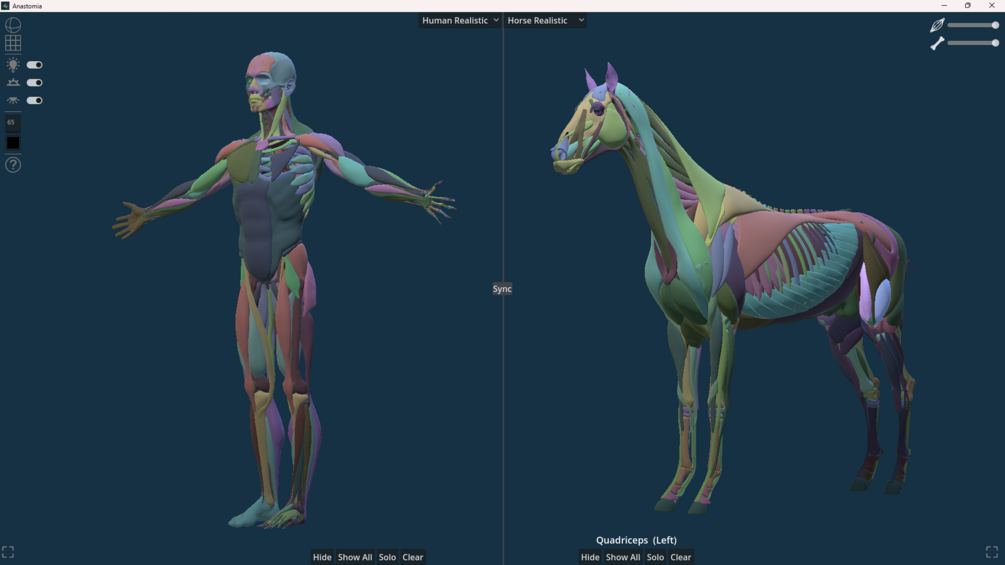Viewport: 1005px width, 565px height.
Task: Click the Sync button between viewports
Action: [x=502, y=289]
